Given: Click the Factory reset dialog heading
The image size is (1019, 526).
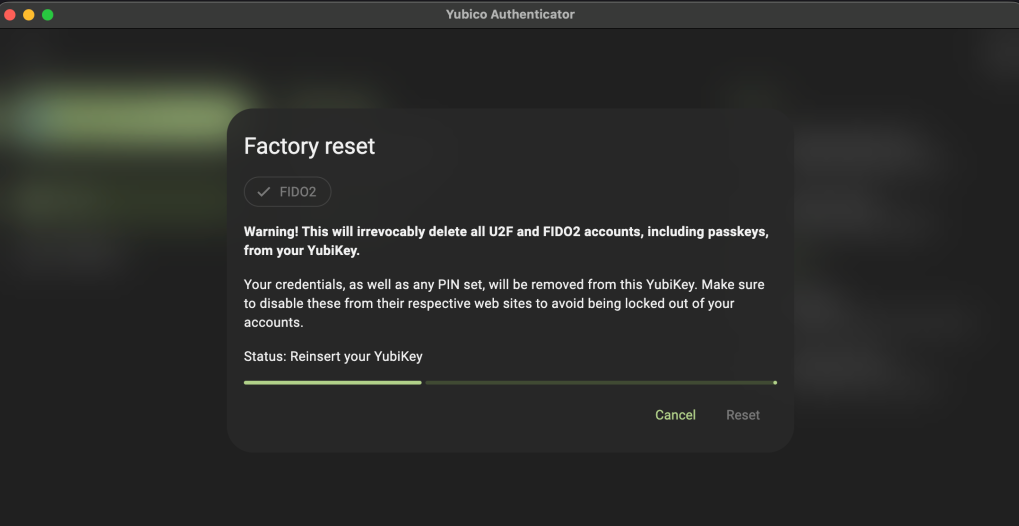Looking at the screenshot, I should (x=309, y=146).
